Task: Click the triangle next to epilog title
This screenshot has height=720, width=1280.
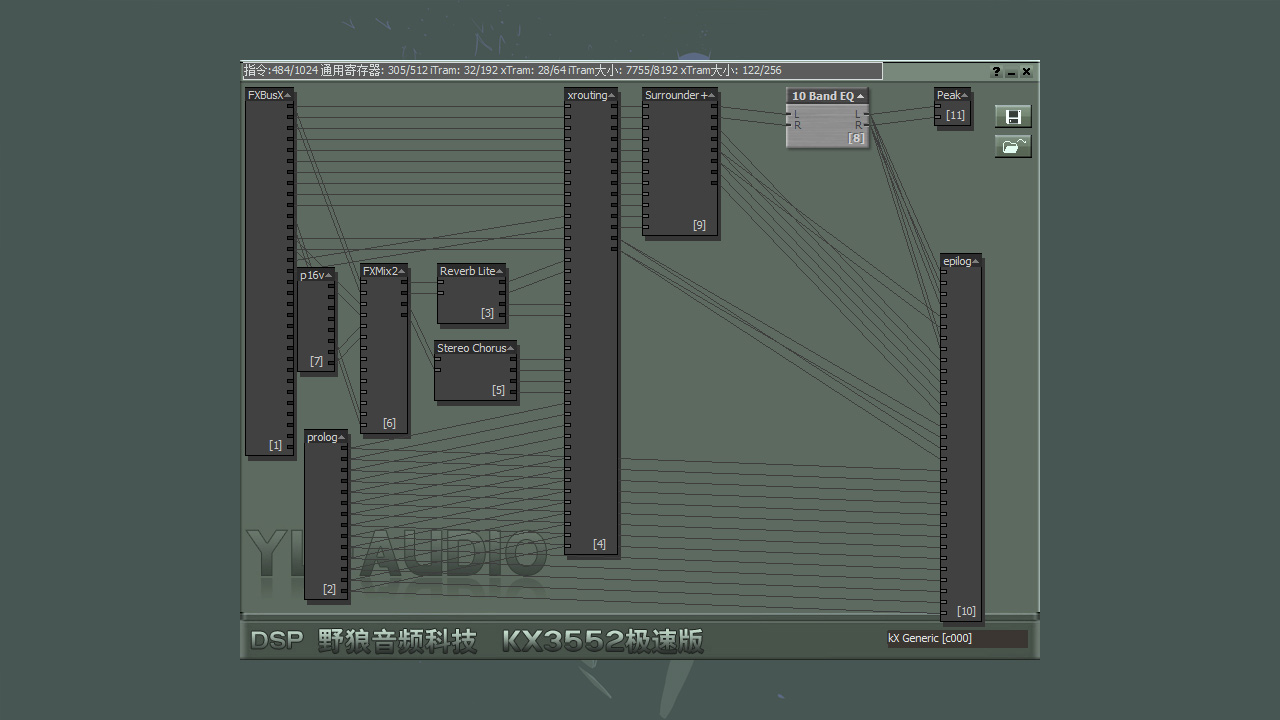Action: coord(976,262)
